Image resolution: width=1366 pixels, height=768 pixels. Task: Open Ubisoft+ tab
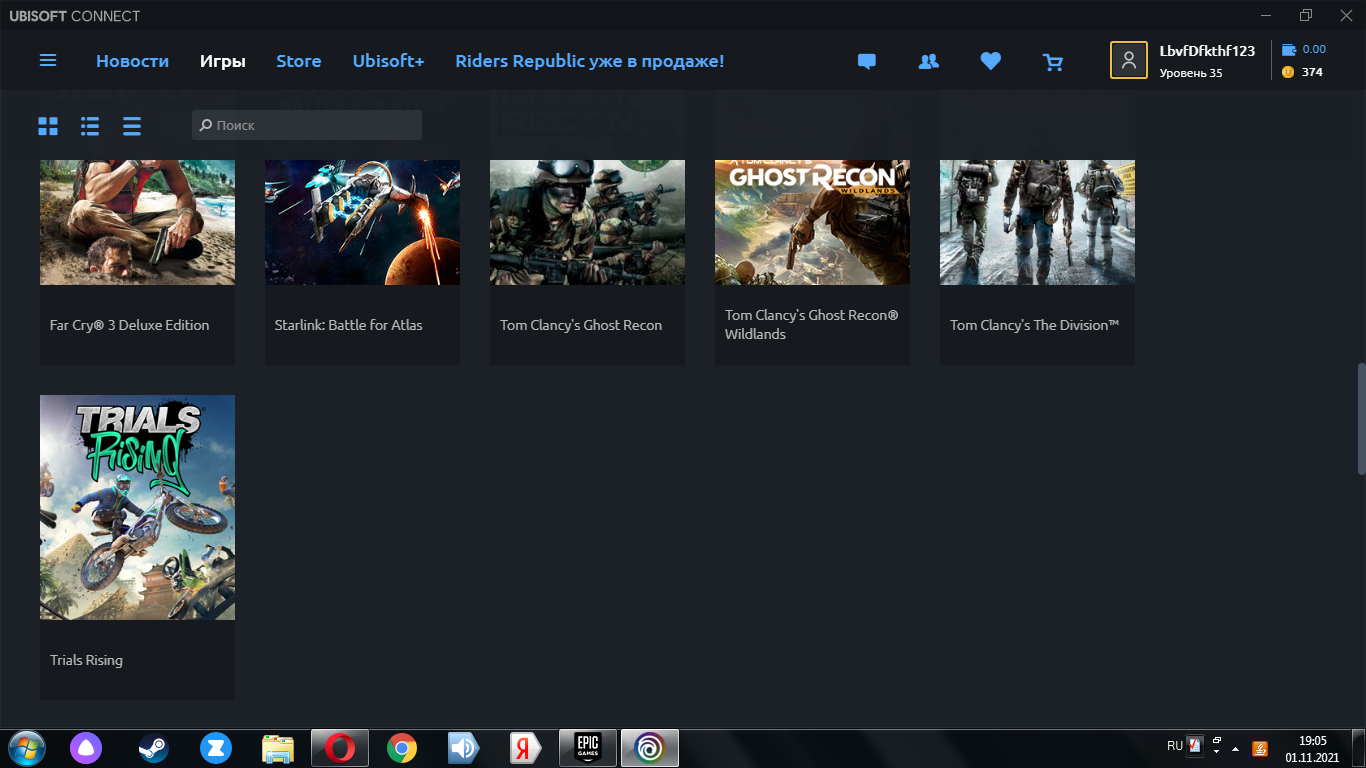388,61
